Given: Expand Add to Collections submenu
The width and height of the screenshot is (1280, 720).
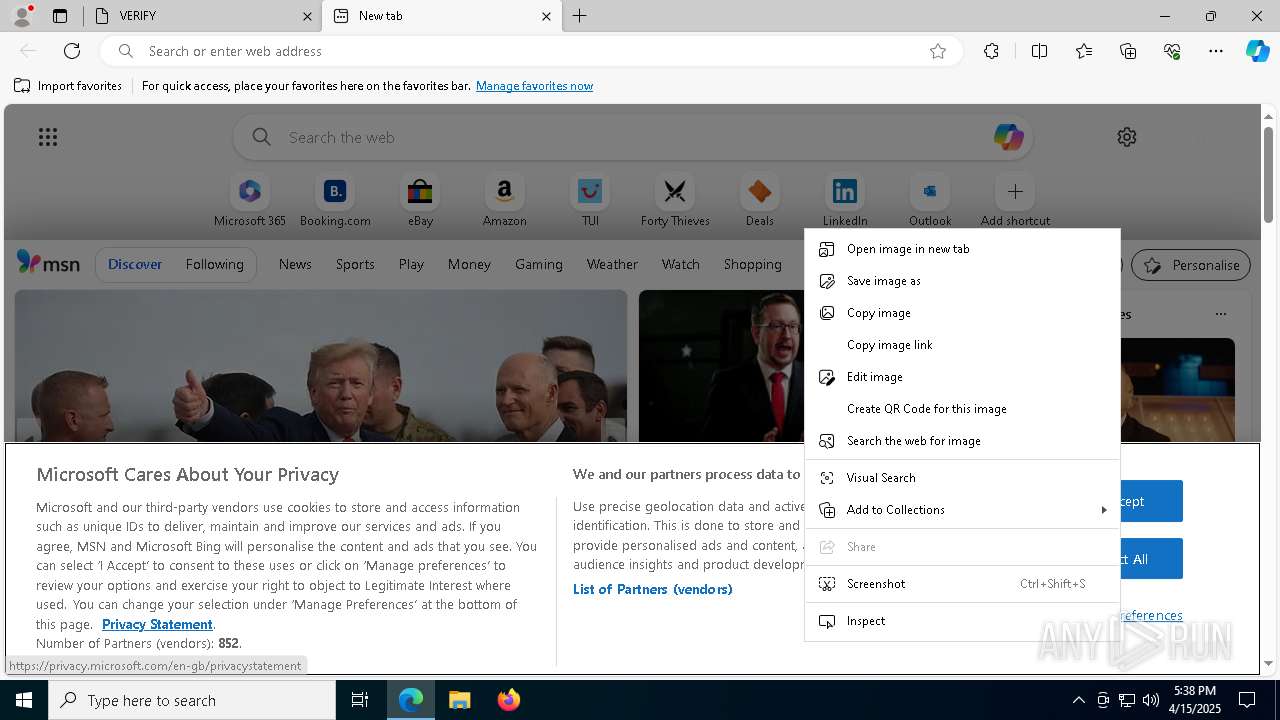Looking at the screenshot, I should pos(962,510).
